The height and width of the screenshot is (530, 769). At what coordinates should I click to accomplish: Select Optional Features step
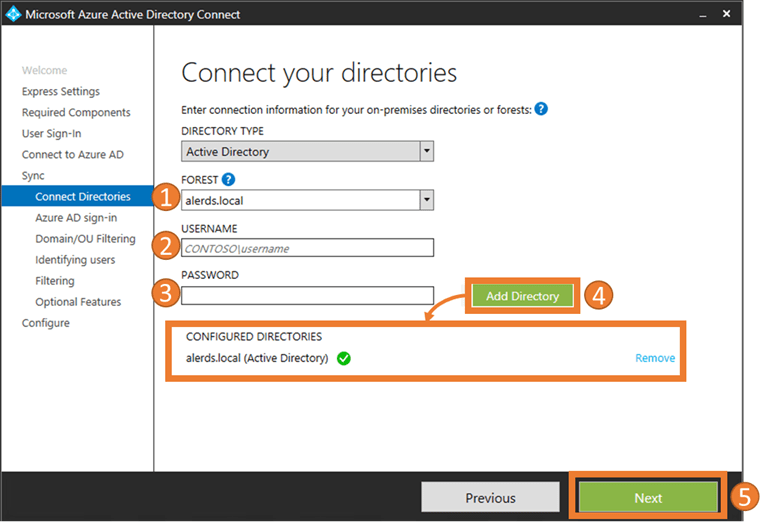pyautogui.click(x=78, y=302)
